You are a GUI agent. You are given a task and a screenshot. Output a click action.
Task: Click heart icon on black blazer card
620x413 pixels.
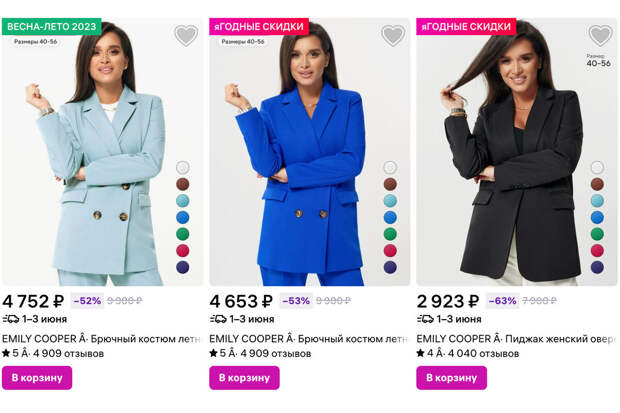pos(600,36)
